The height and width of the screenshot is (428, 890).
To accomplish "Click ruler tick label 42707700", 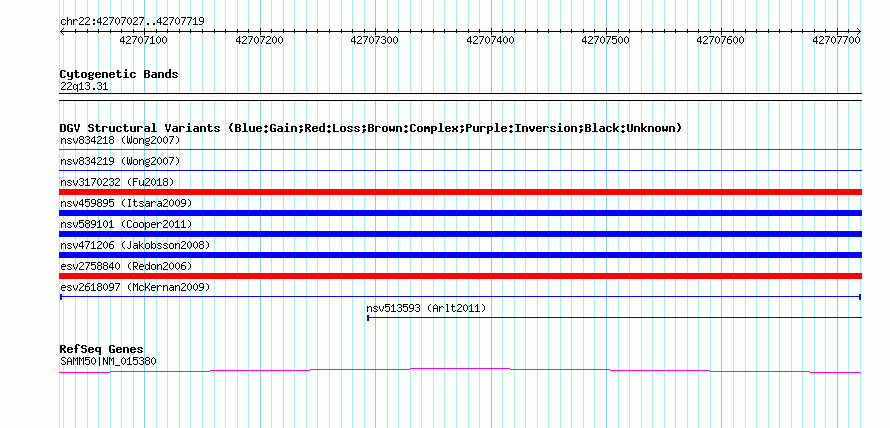I will click(837, 40).
